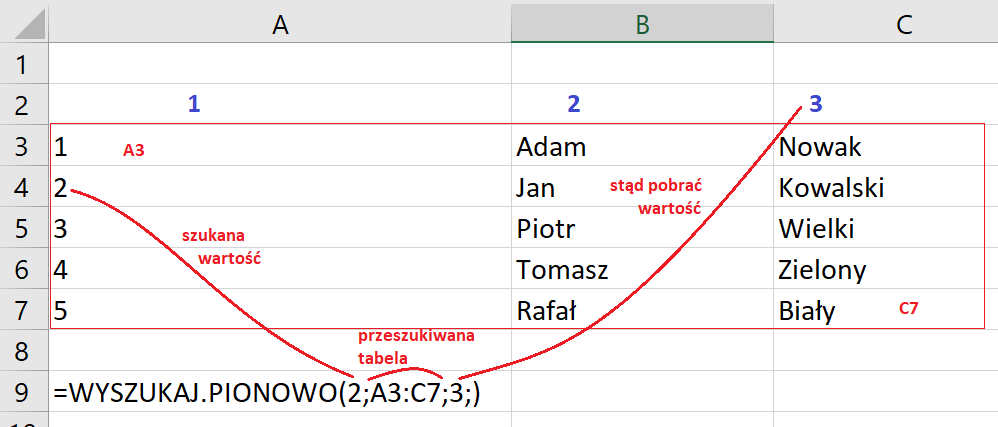Select column C header
This screenshot has height=427, width=998.
904,24
